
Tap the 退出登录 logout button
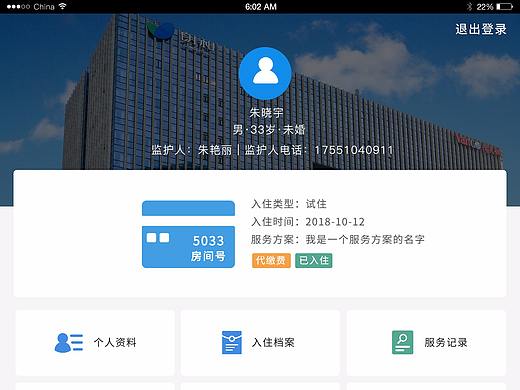click(481, 29)
